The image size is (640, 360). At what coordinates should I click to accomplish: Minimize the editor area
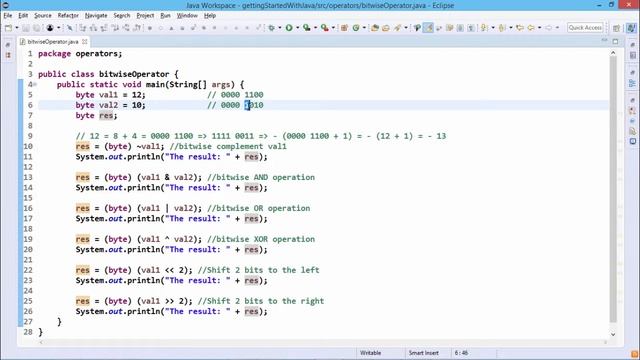(x=604, y=41)
